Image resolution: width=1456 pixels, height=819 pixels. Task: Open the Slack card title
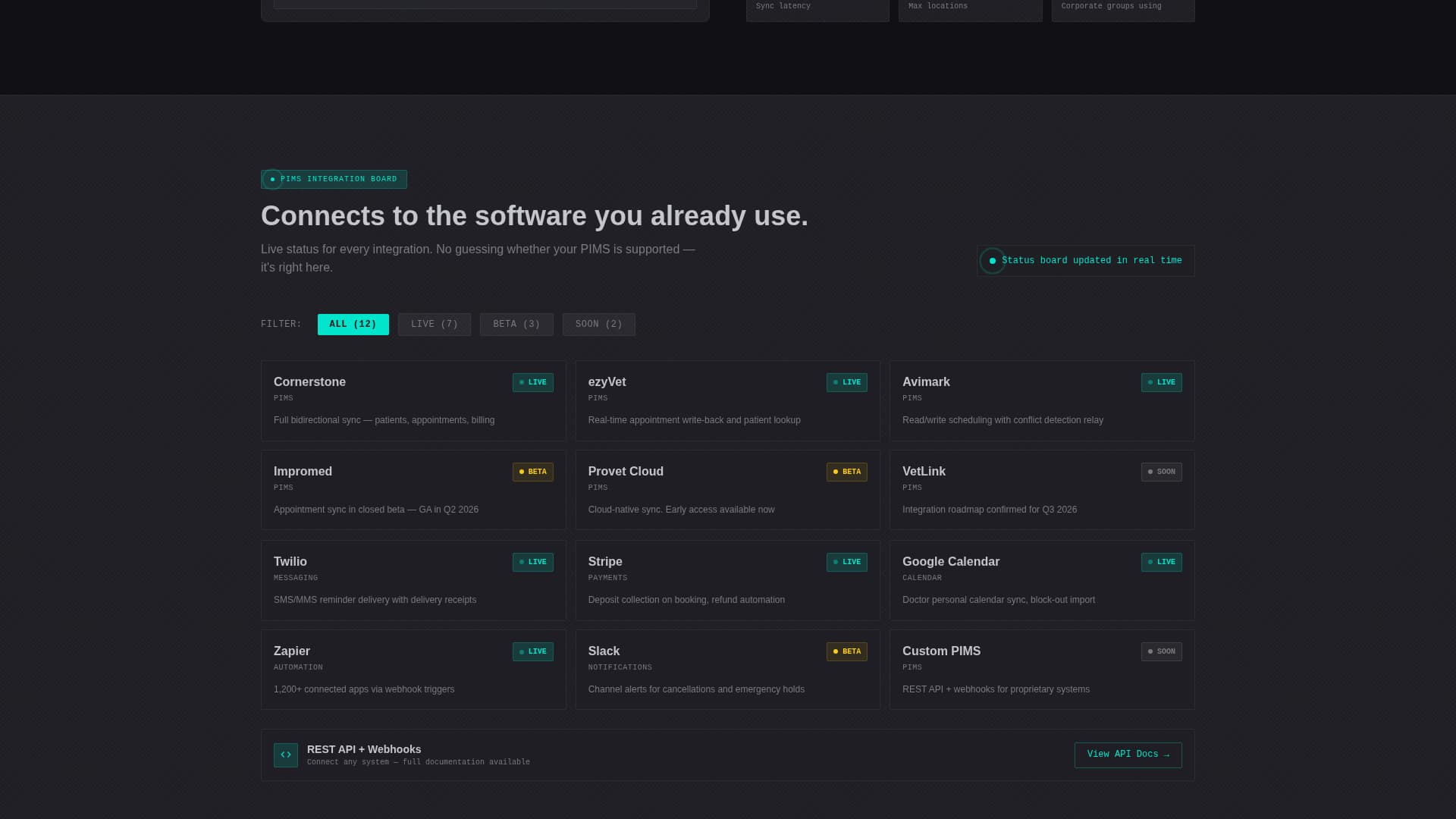(604, 651)
